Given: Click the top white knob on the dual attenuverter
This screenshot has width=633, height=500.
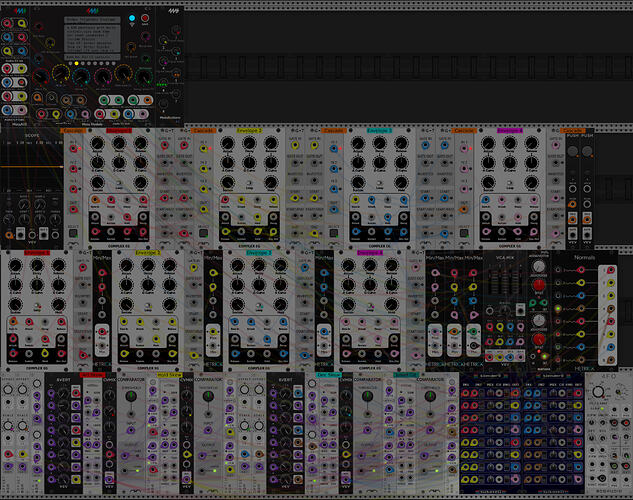Looking at the screenshot, I should (538, 266).
